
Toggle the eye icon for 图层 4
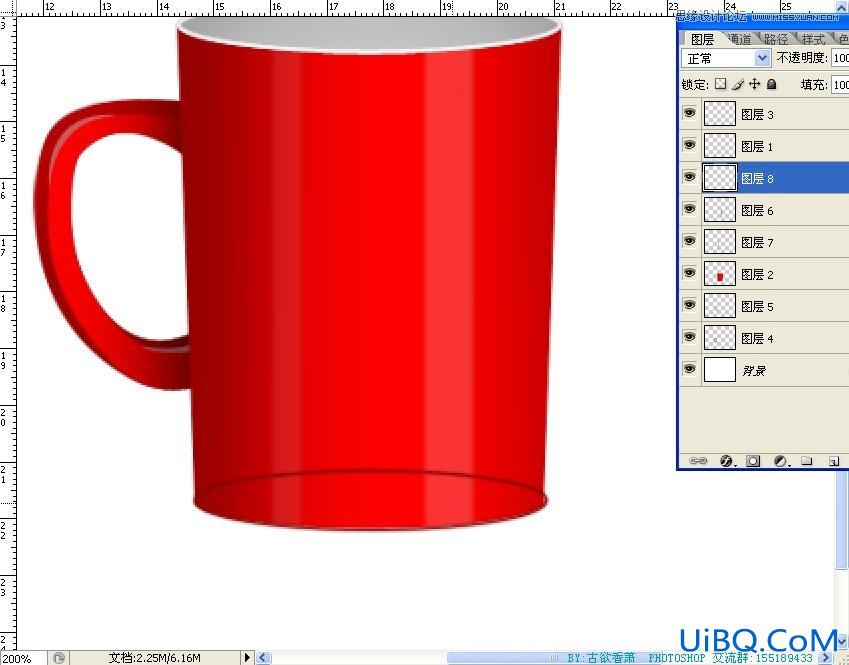[x=689, y=336]
